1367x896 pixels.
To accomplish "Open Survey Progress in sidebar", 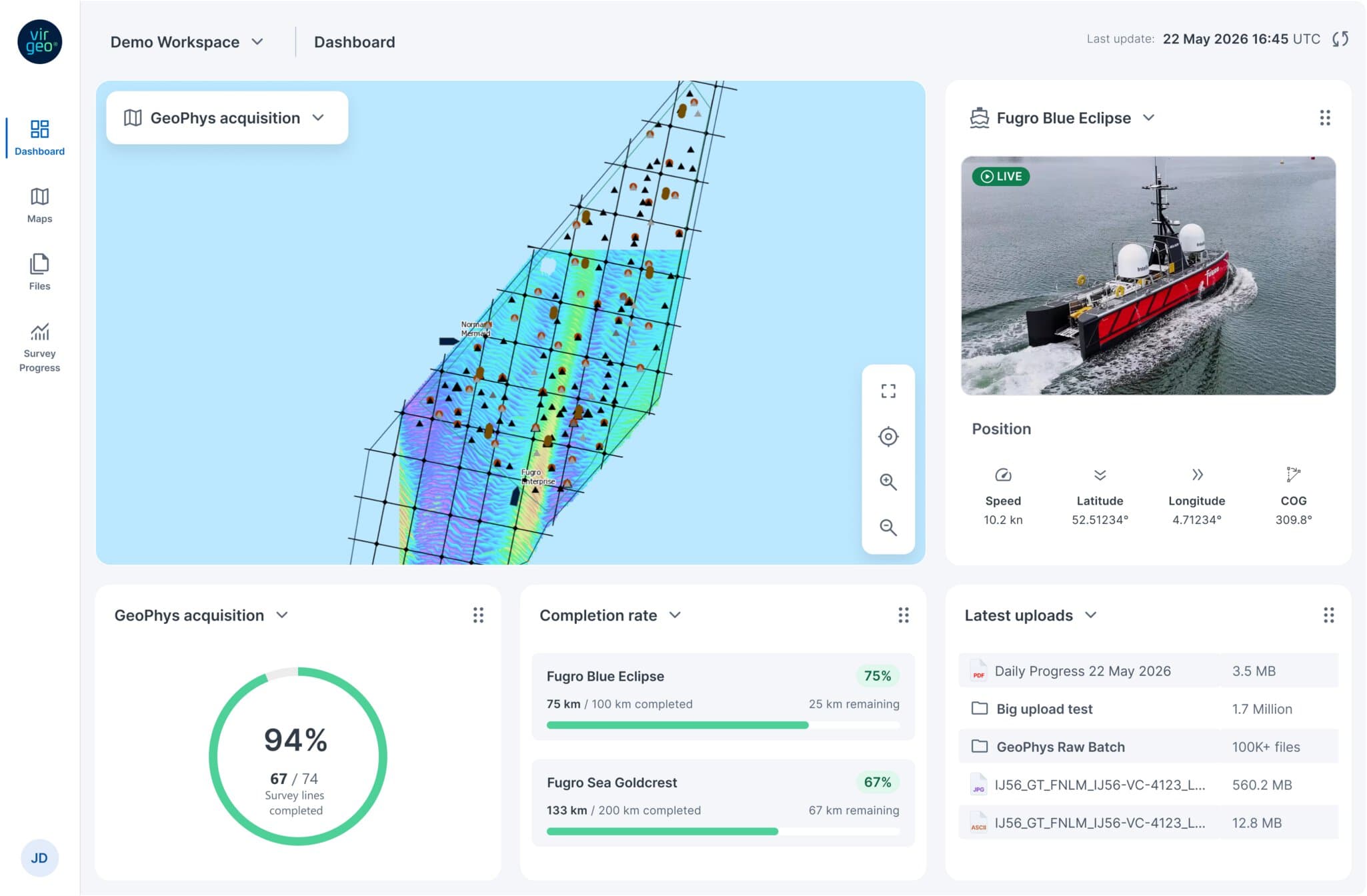I will (x=39, y=348).
